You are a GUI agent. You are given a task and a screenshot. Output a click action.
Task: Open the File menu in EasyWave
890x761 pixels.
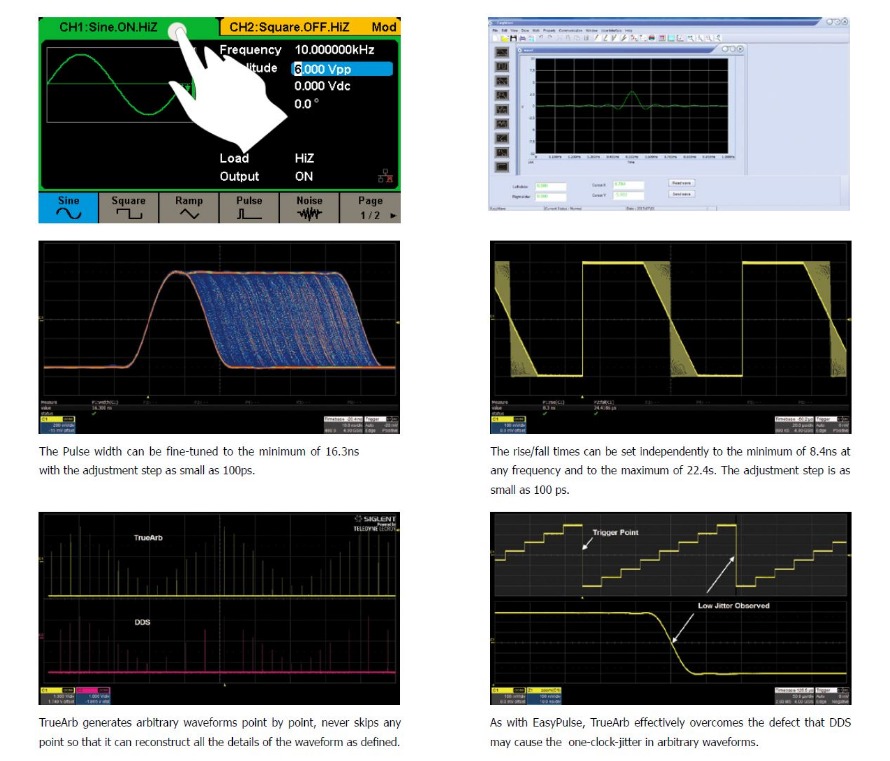495,31
